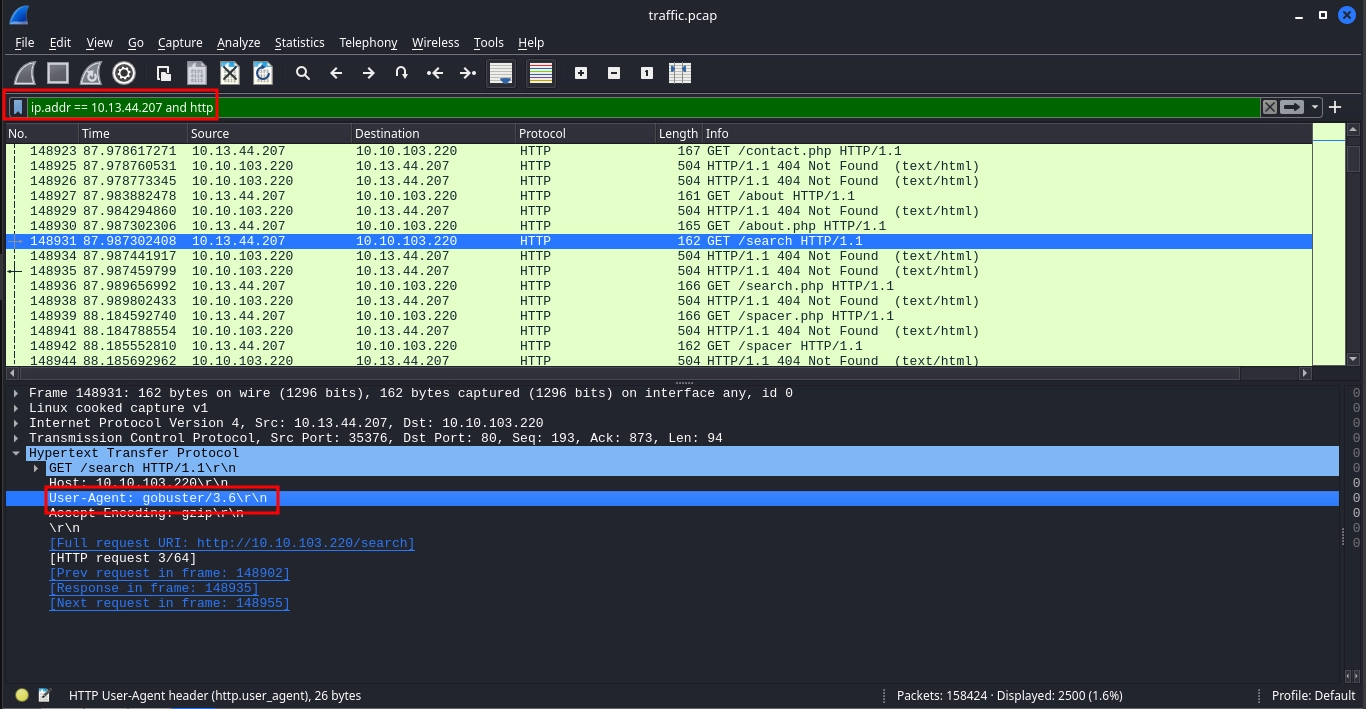Click the reload capture file icon
Viewport: 1366px width, 709px height.
pyautogui.click(x=263, y=73)
